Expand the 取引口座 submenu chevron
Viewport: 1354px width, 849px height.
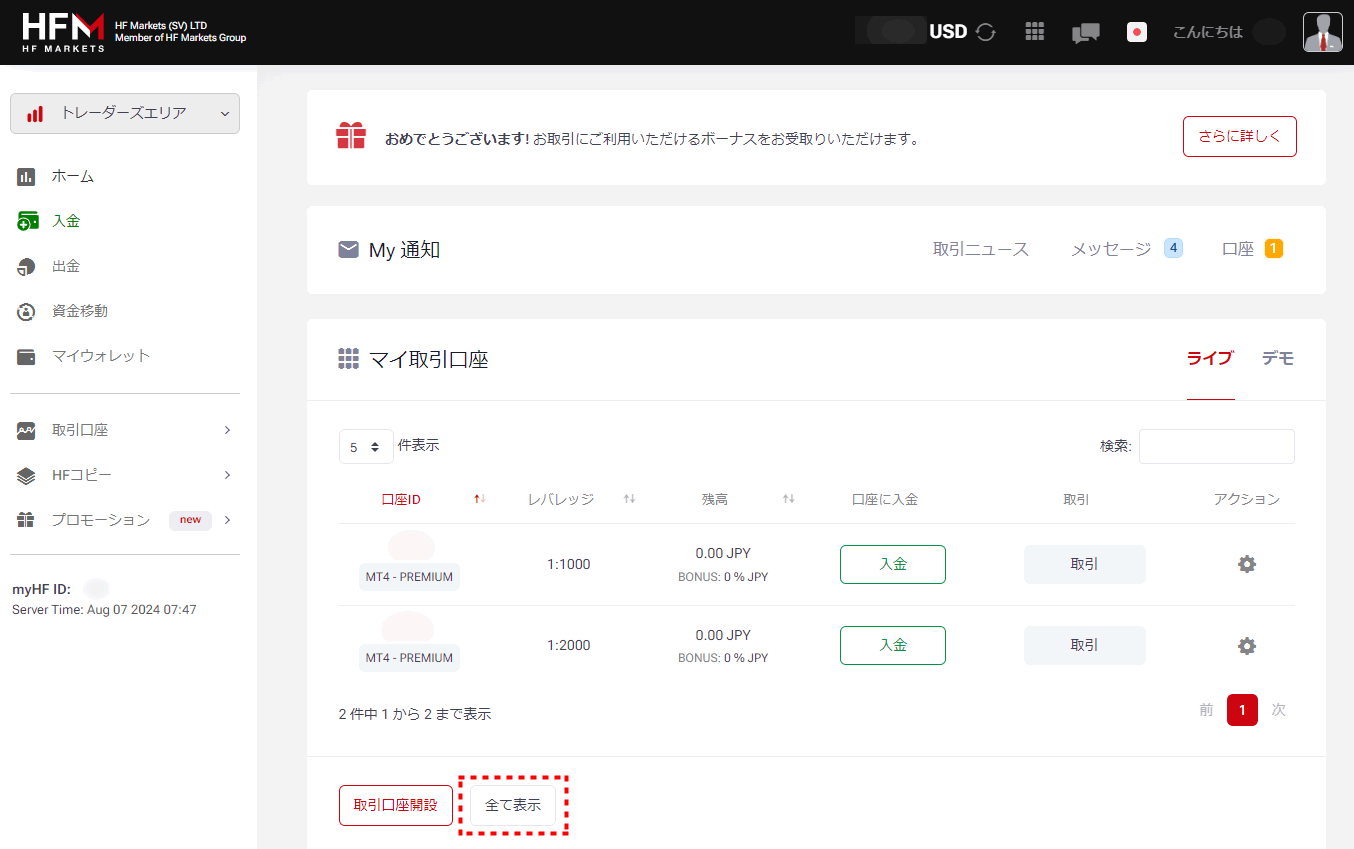pos(228,430)
